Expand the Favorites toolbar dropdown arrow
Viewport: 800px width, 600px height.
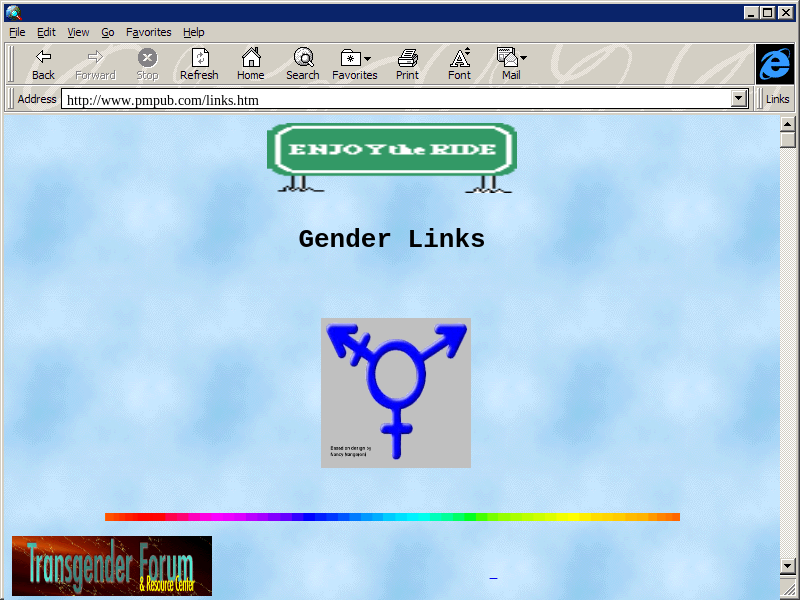point(367,59)
